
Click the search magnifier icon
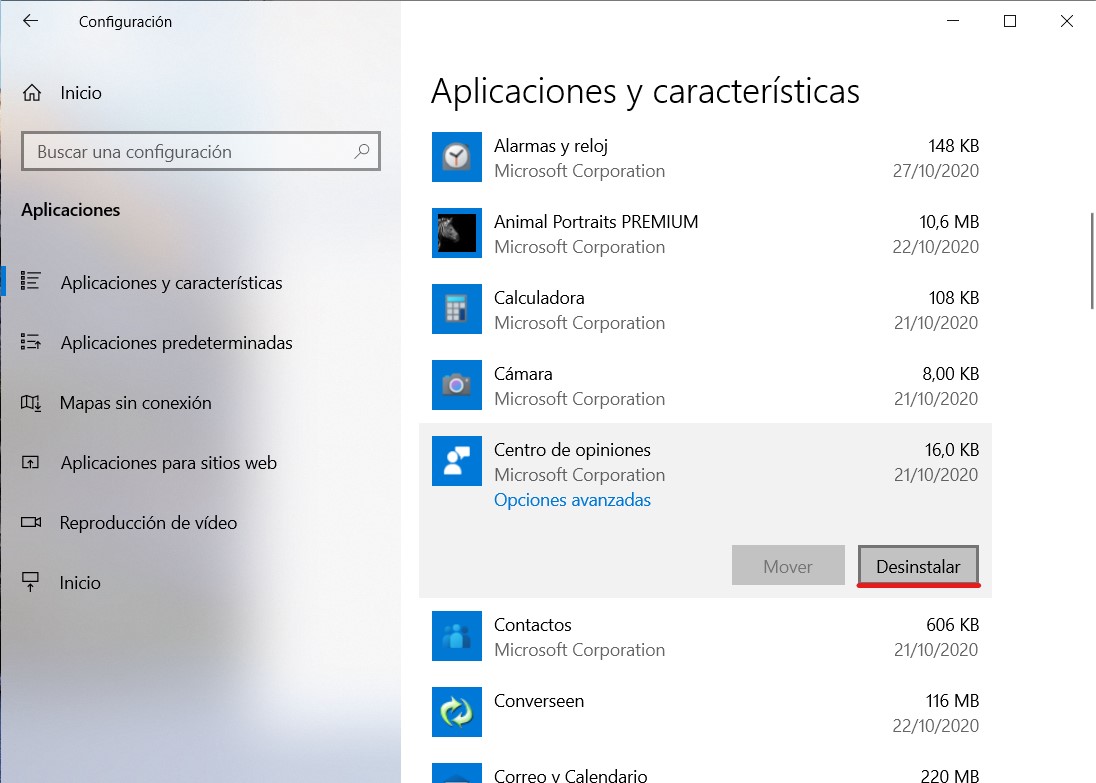pos(361,152)
